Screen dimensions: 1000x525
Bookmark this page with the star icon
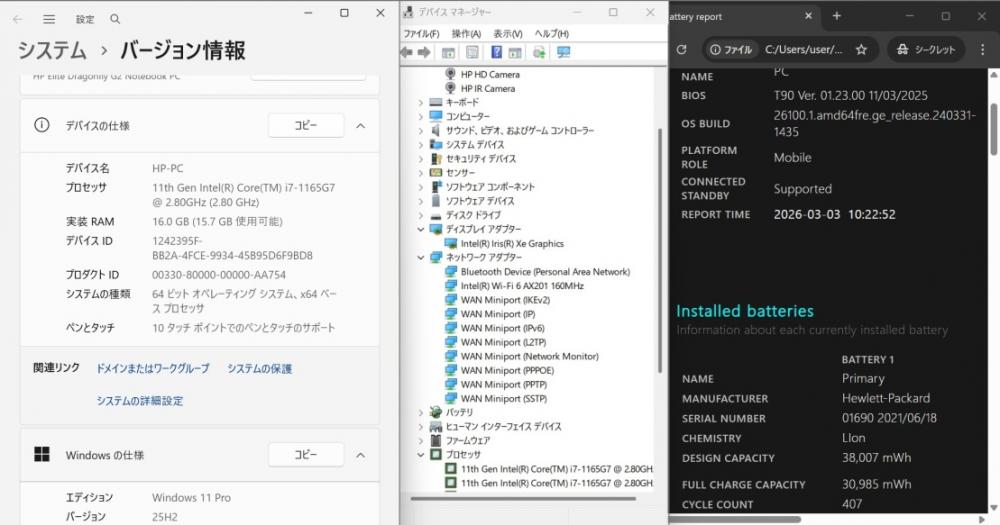click(x=861, y=49)
